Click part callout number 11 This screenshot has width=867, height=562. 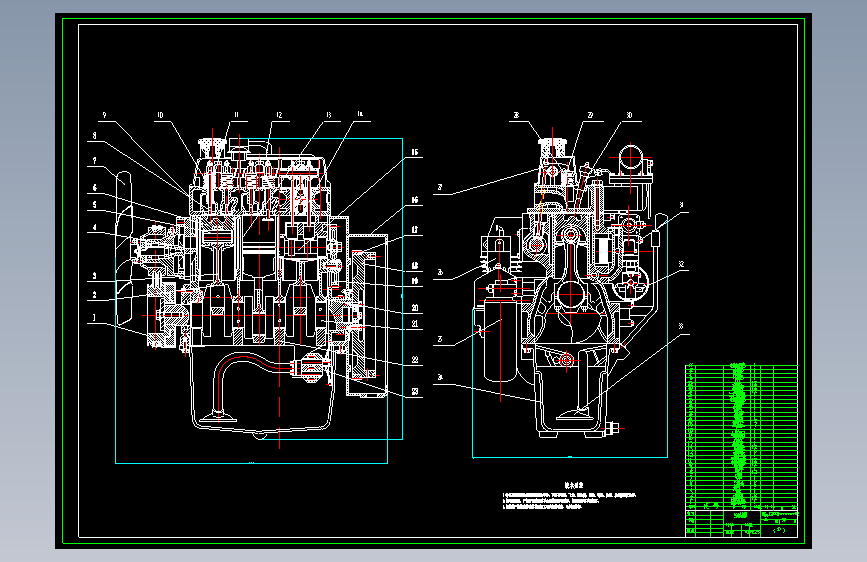236,115
